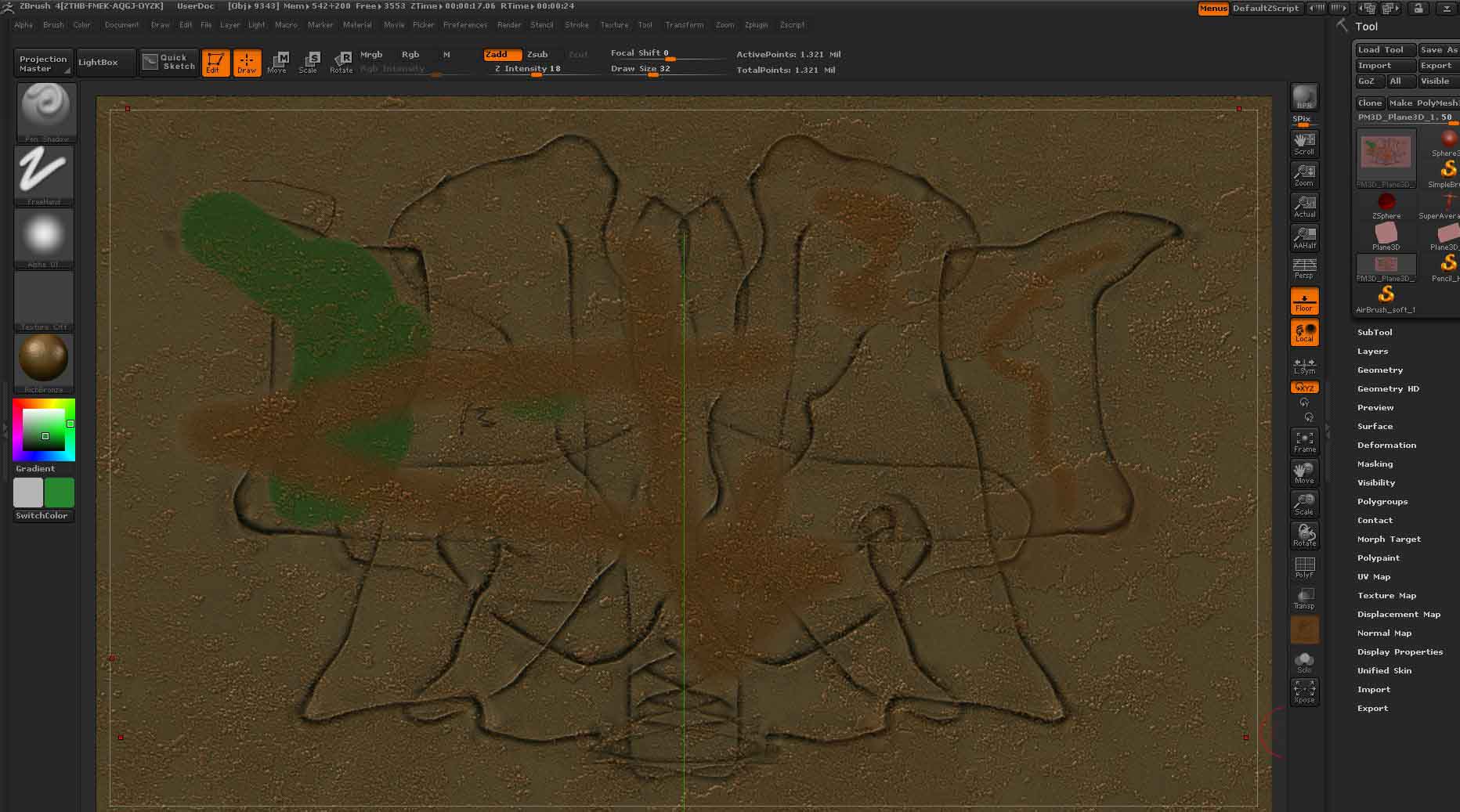Open the current brush picker thumbnail

pyautogui.click(x=45, y=113)
